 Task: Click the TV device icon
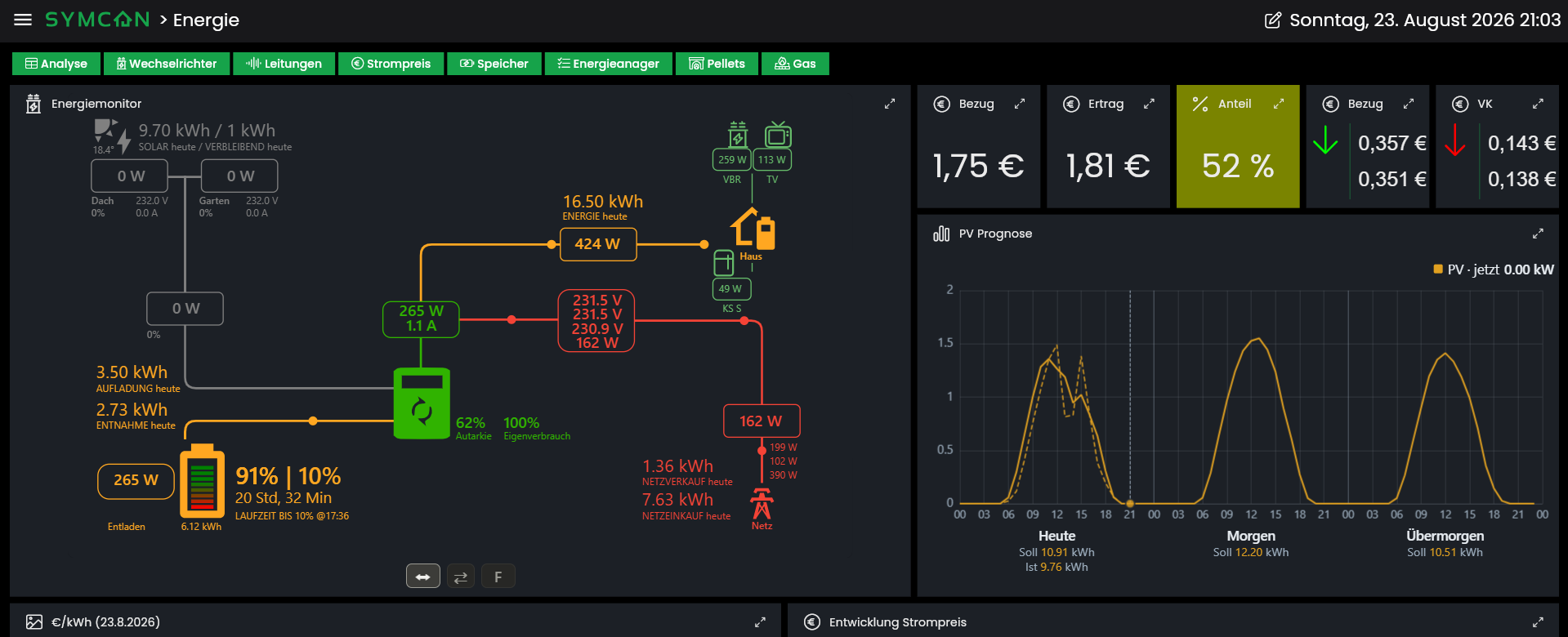777,134
